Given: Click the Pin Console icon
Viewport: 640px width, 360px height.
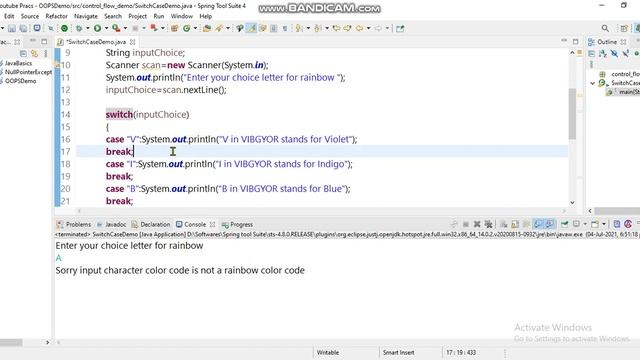Looking at the screenshot, I should (564, 224).
